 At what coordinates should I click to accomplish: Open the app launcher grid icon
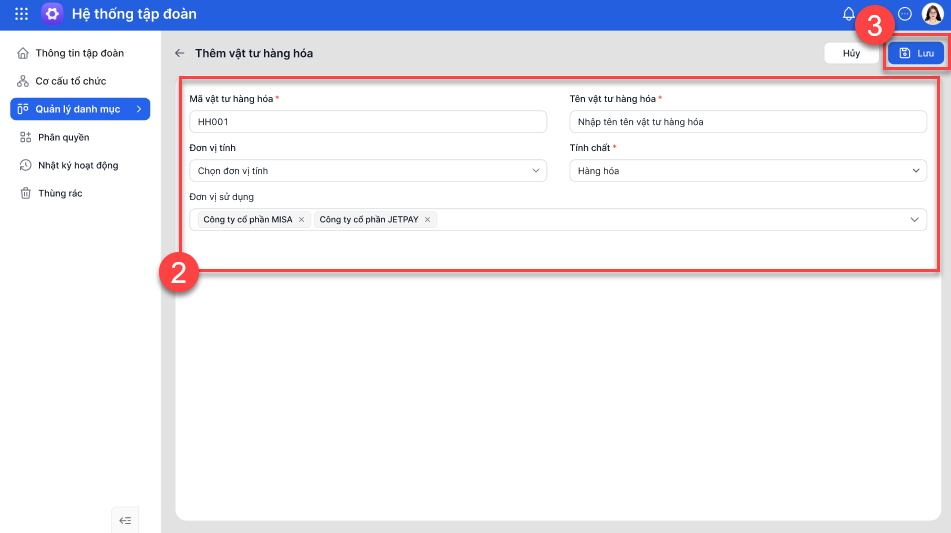22,14
